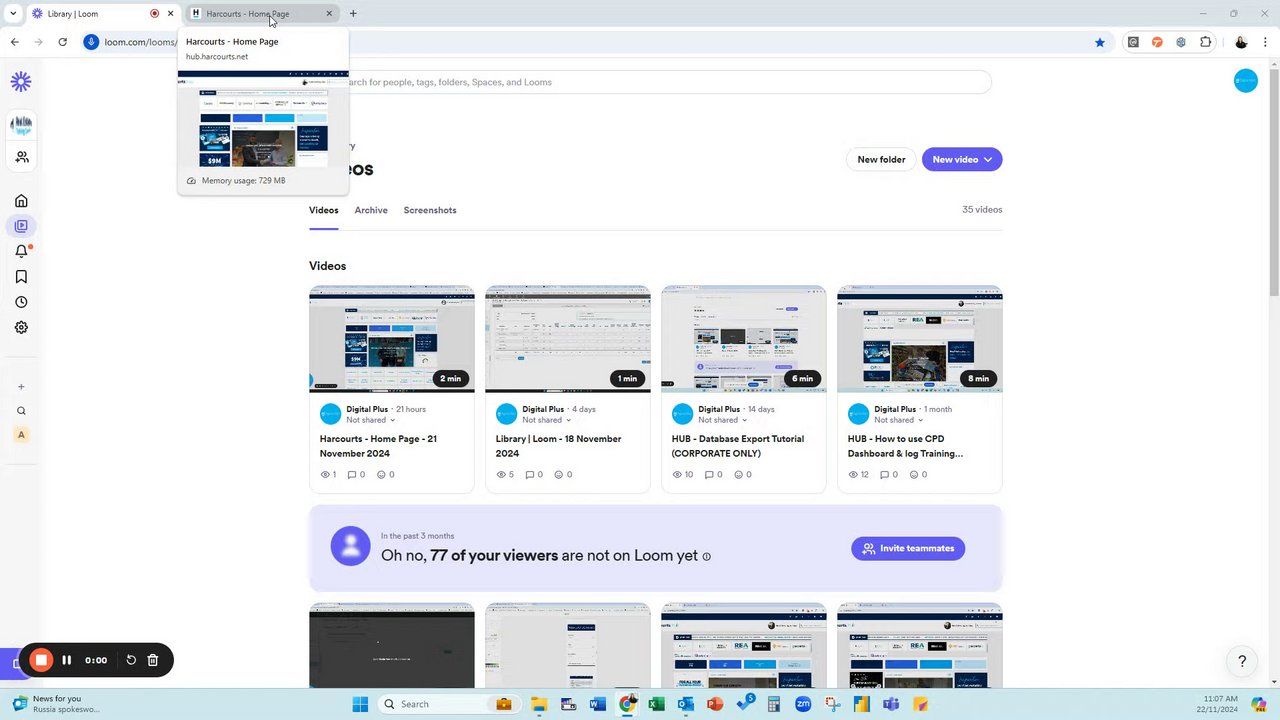The width and height of the screenshot is (1280, 720).
Task: Open the tab search dropdown arrow
Action: pos(13,13)
